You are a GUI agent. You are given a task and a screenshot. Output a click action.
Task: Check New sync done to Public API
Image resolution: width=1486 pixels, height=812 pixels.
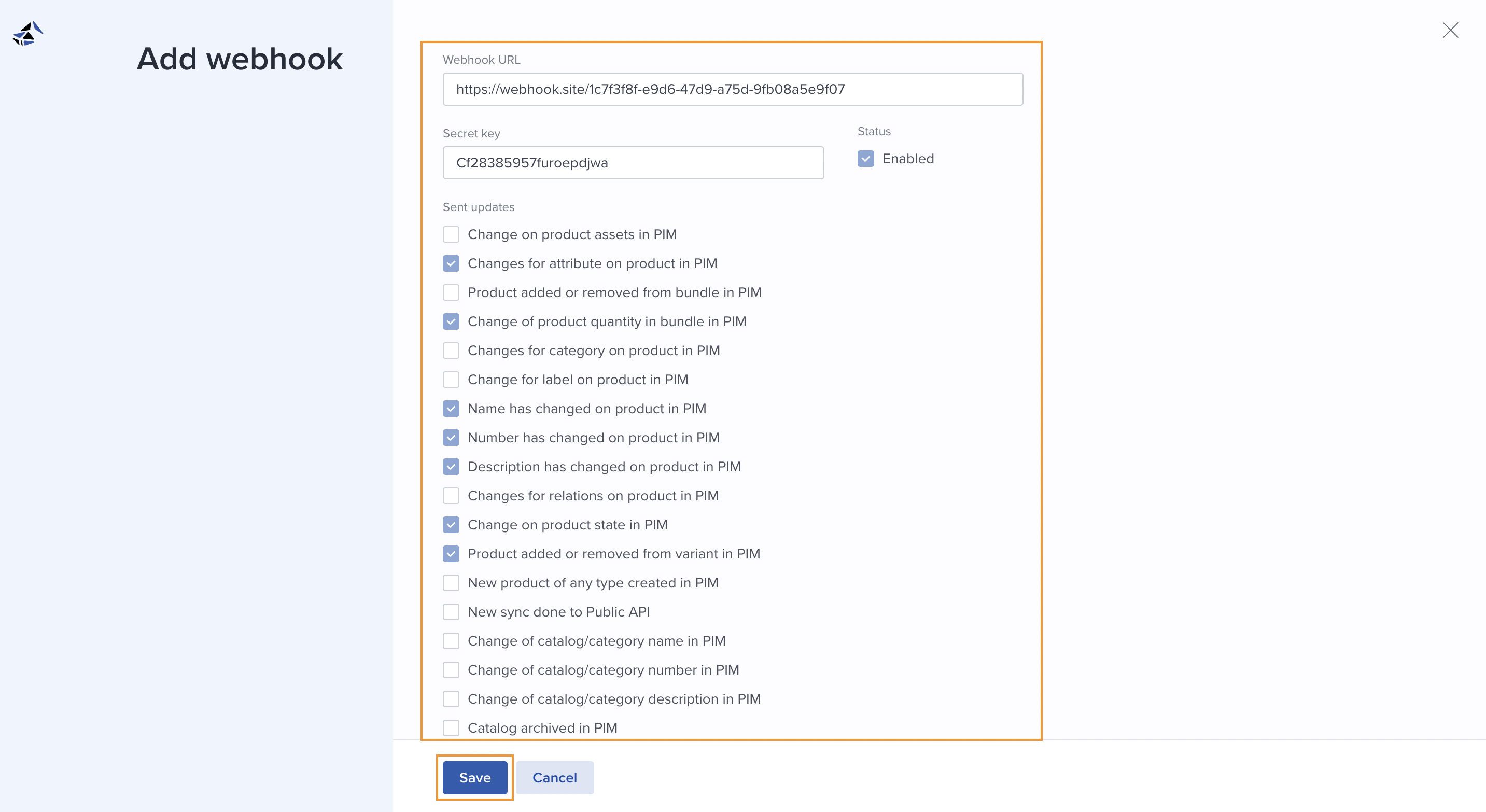point(451,612)
